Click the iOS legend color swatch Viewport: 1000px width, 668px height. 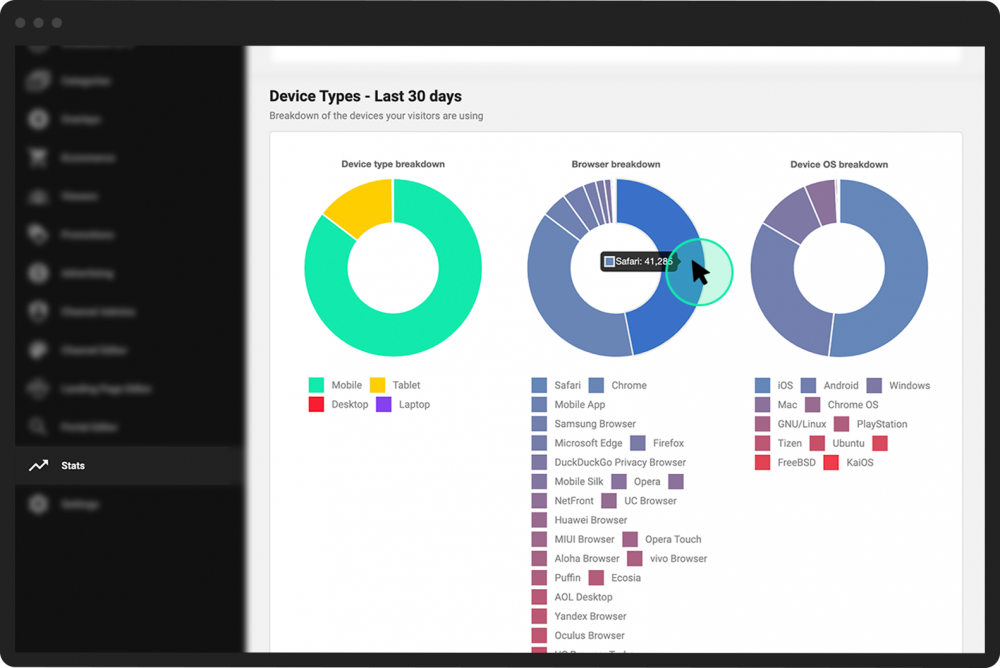(x=763, y=385)
